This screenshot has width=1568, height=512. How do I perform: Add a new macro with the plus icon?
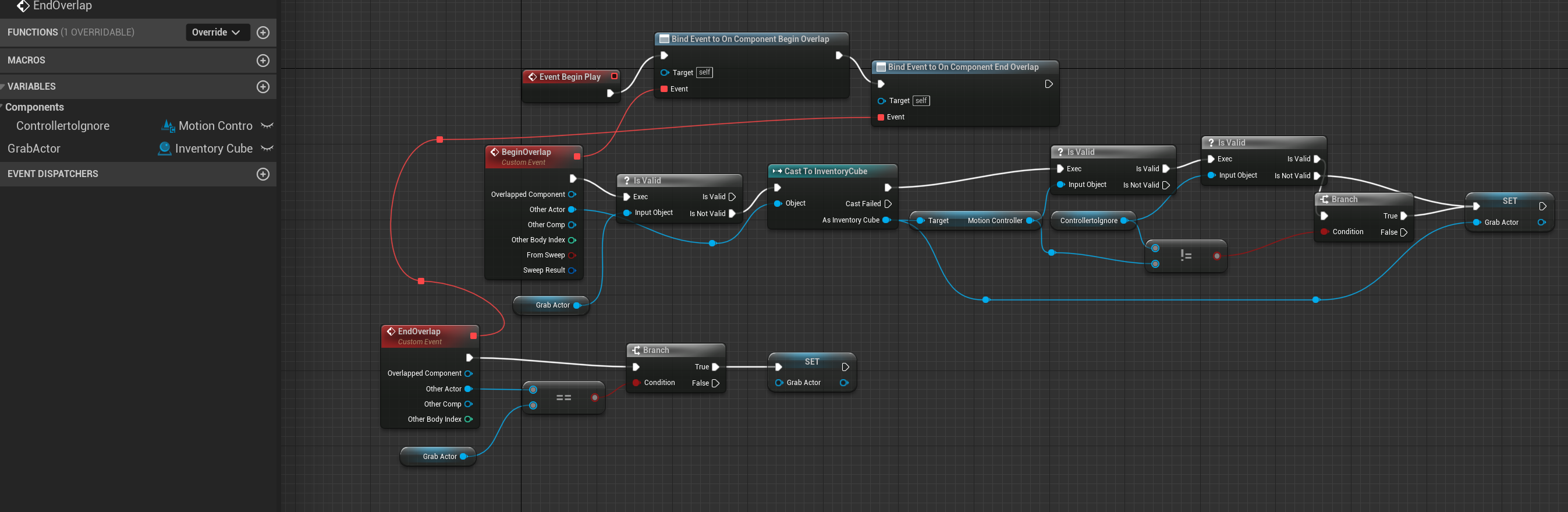click(x=263, y=61)
